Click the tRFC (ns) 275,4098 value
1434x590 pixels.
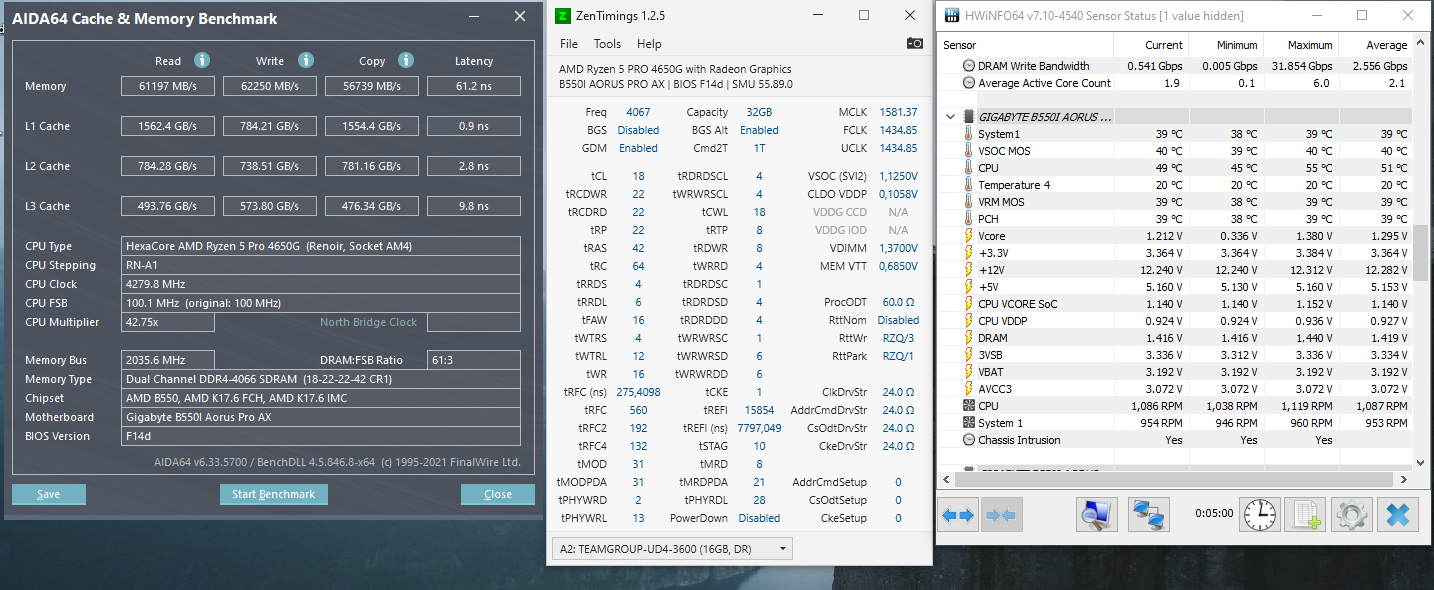(638, 392)
